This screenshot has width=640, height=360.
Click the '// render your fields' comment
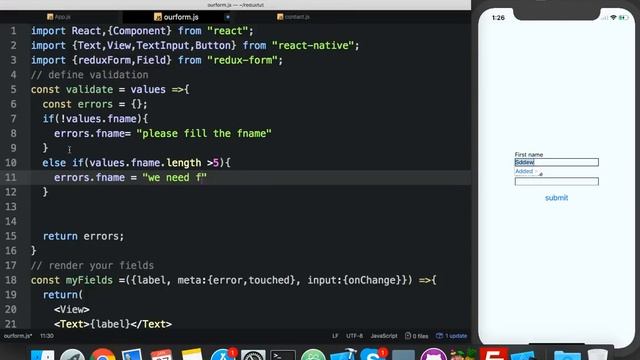pyautogui.click(x=93, y=265)
